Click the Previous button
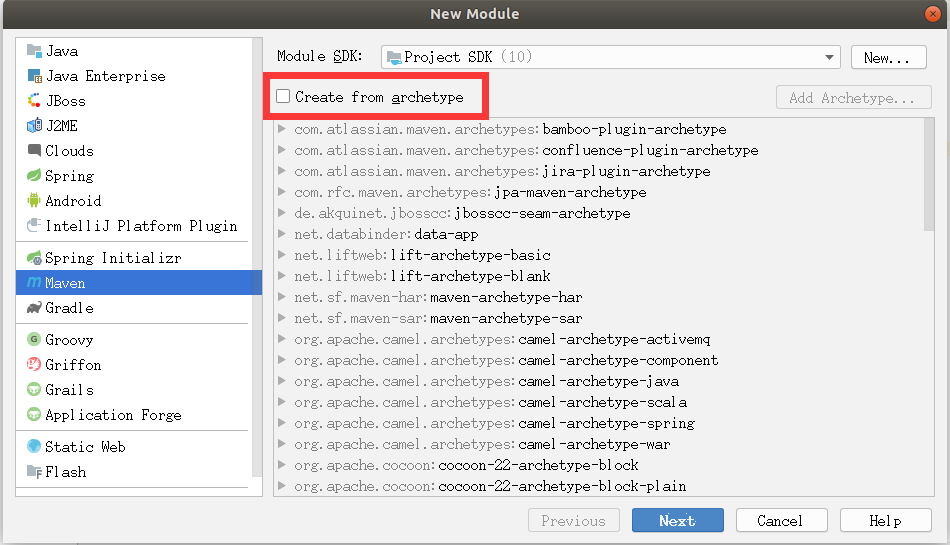This screenshot has height=545, width=950. point(574,520)
